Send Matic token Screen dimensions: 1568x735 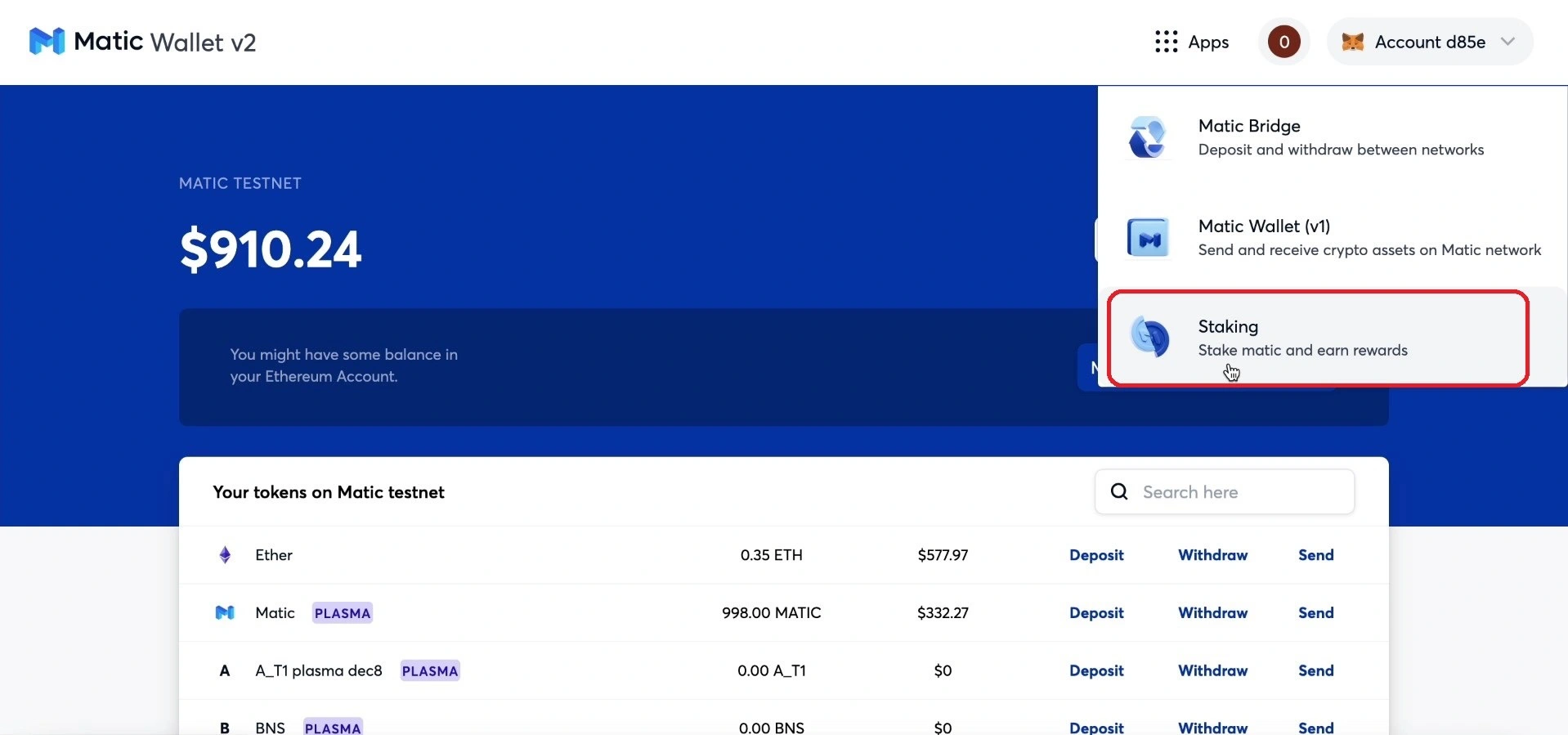[1315, 612]
